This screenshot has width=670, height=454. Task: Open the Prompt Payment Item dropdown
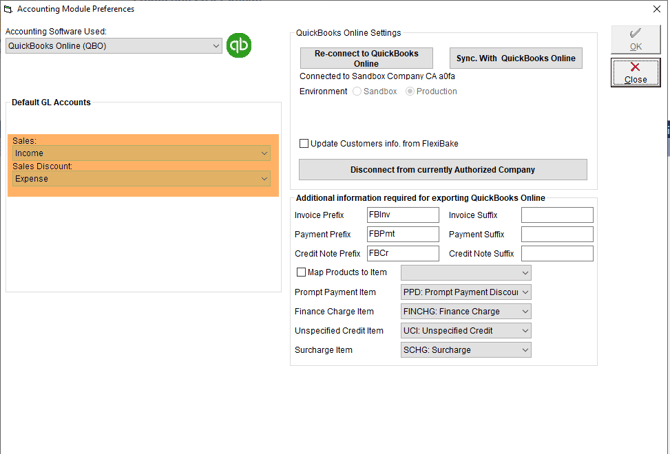466,292
